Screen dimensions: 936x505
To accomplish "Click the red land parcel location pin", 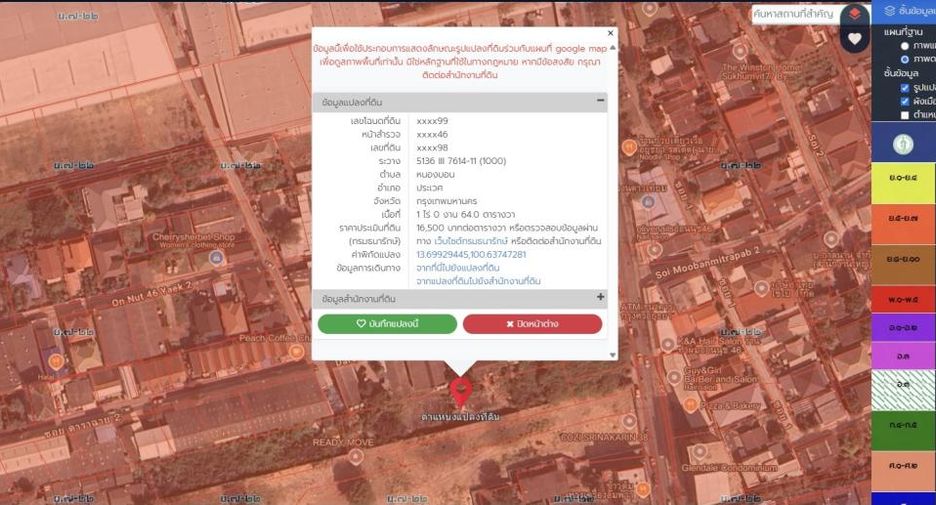I will pyautogui.click(x=461, y=393).
